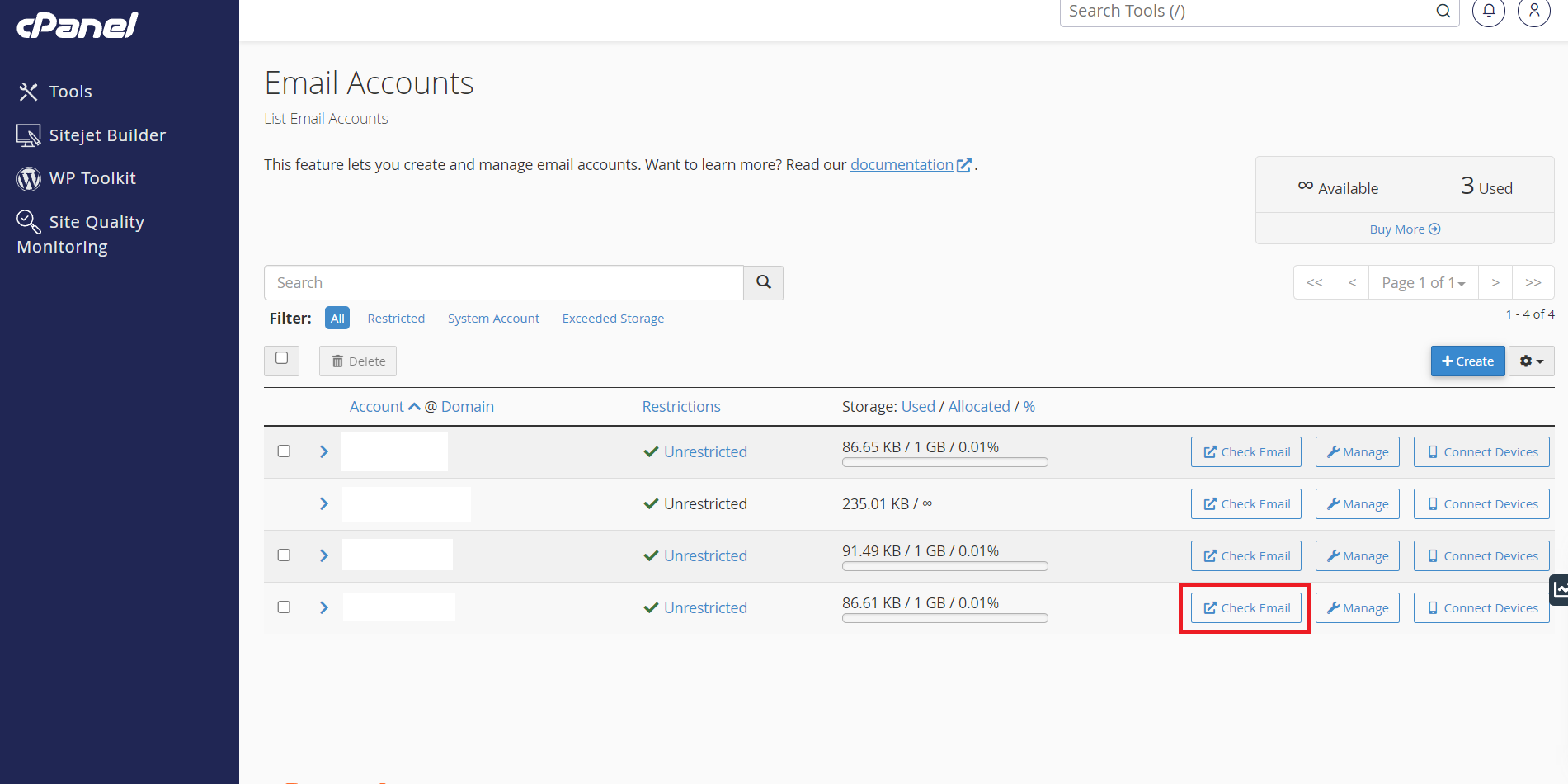Screen dimensions: 1568x784
Task: Open the Page 1 of 1 dropdown
Action: point(1424,282)
